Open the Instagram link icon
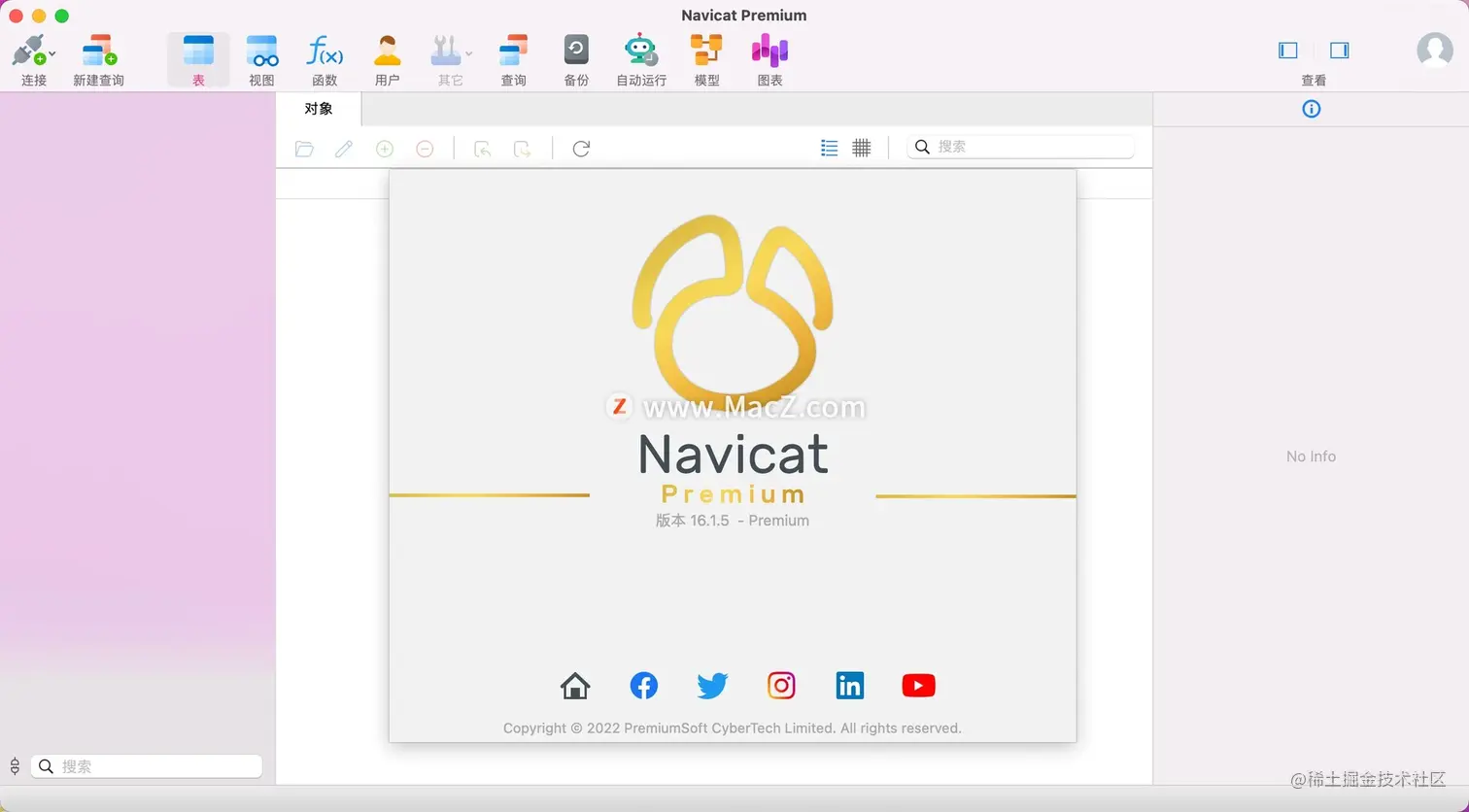This screenshot has height=812, width=1469. click(x=781, y=686)
